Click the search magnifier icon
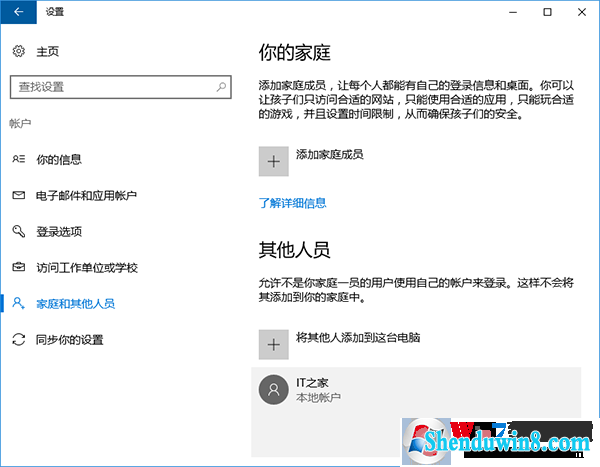 coord(221,87)
